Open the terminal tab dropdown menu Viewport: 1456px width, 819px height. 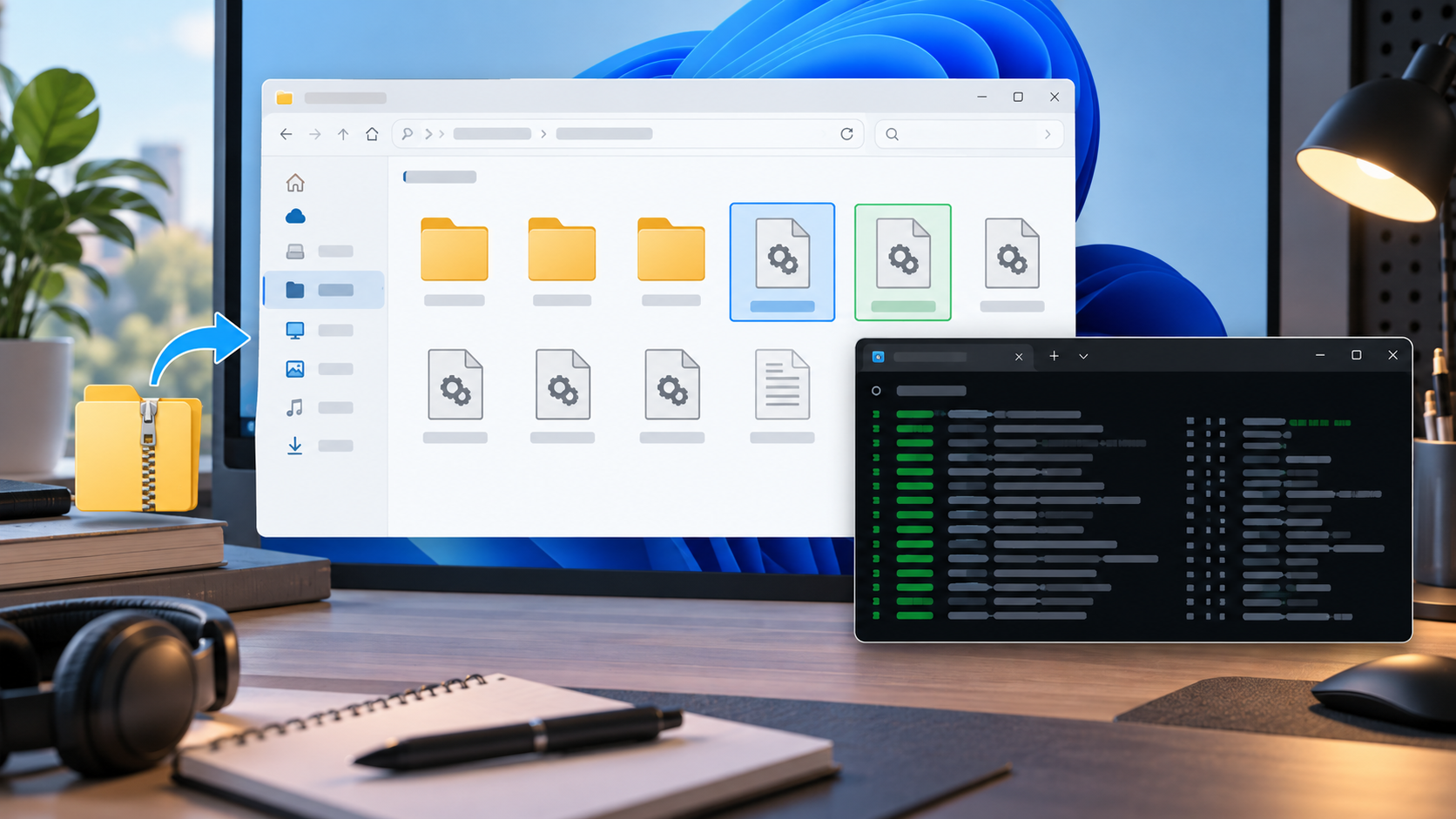[x=1083, y=356]
